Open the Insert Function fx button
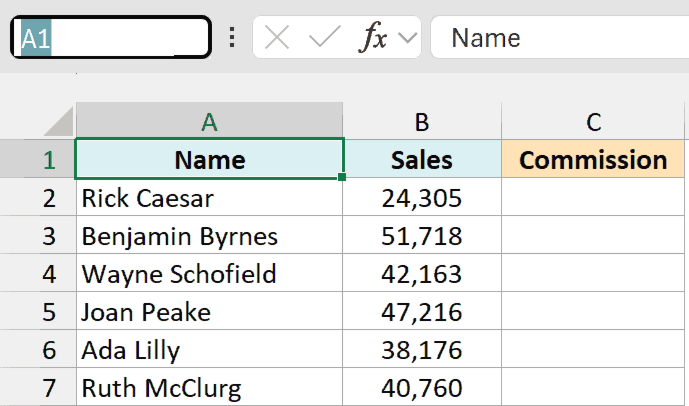Image resolution: width=689 pixels, height=406 pixels. [373, 37]
